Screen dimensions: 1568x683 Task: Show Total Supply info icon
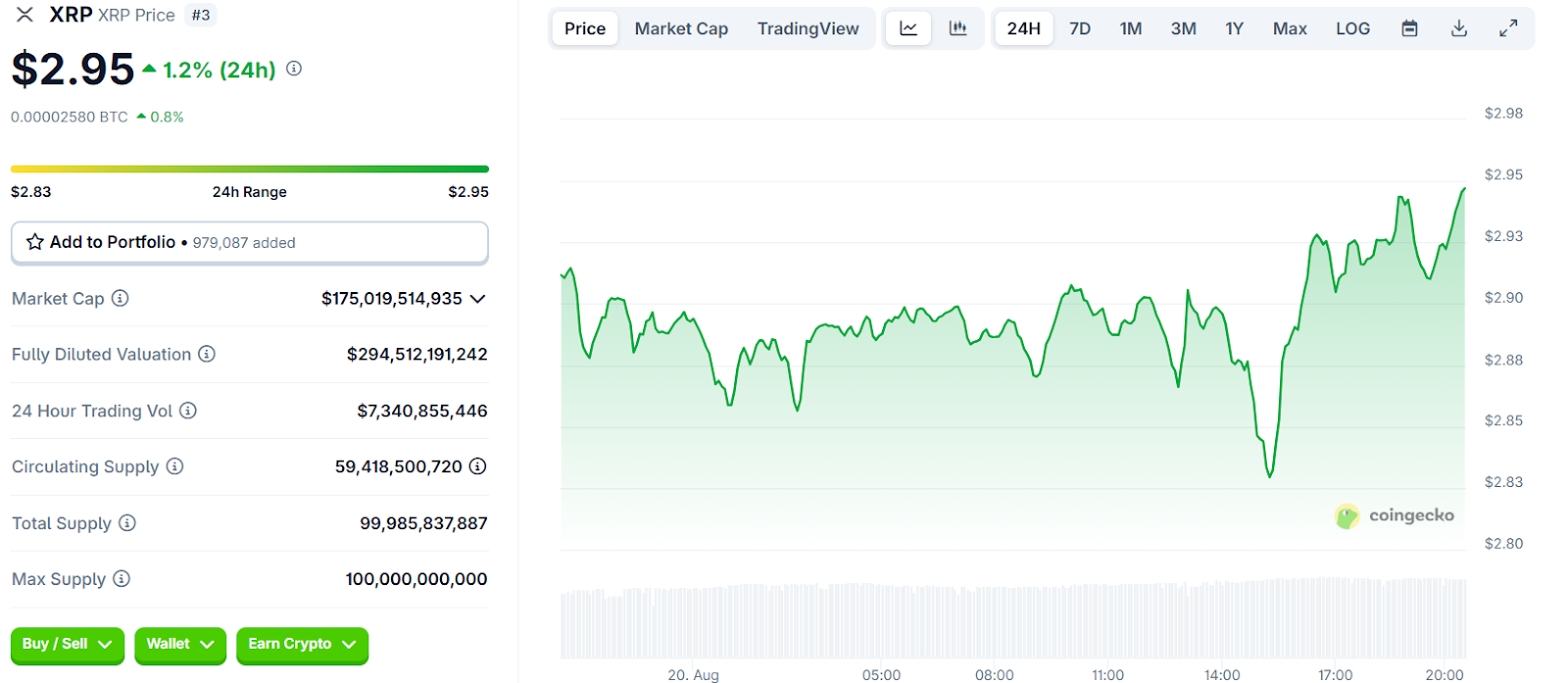[127, 523]
